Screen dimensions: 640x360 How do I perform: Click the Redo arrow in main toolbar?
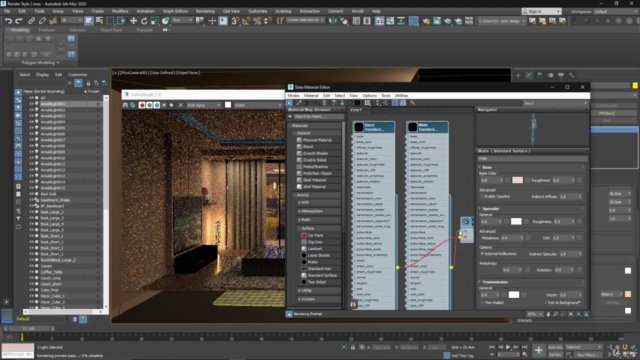pos(19,21)
